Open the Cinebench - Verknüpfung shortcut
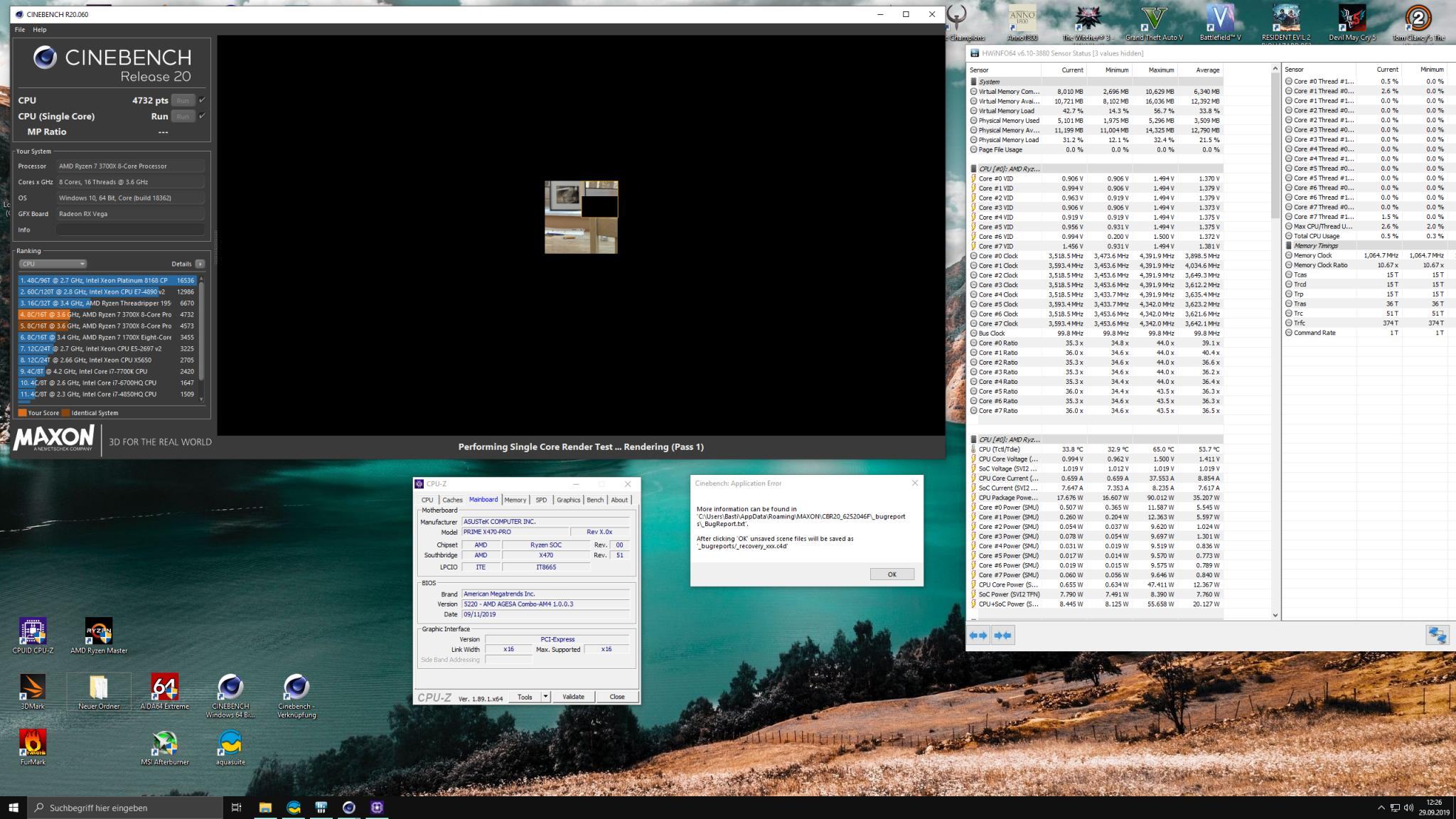This screenshot has width=1456, height=819. [x=296, y=696]
